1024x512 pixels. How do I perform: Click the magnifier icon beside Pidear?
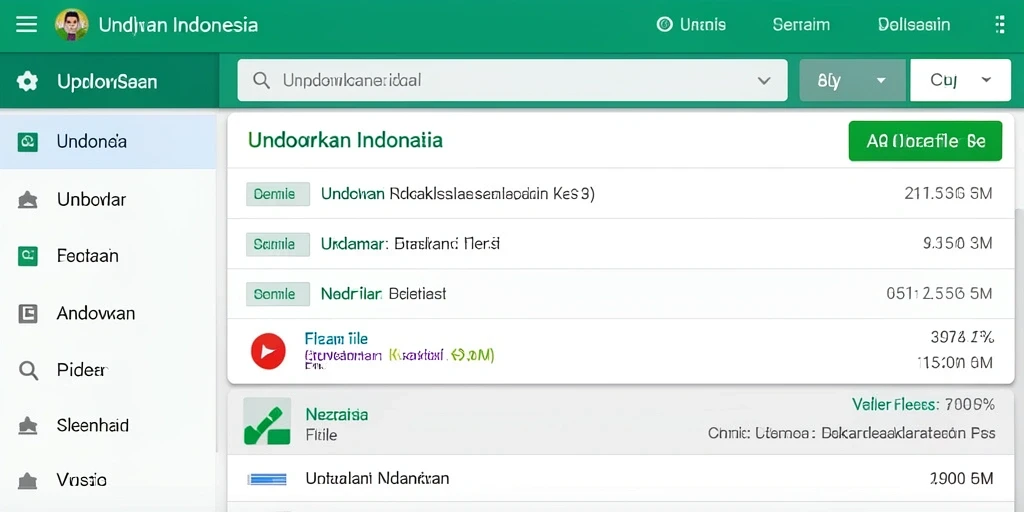27,370
